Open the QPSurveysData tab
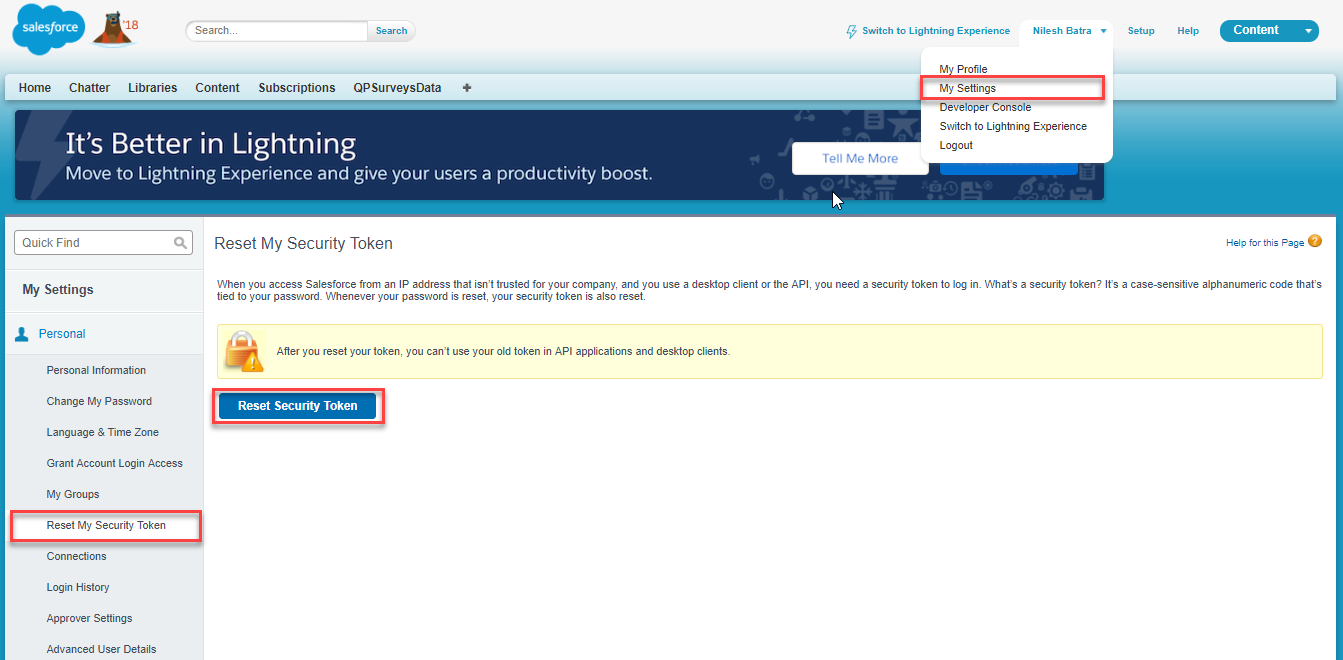 [397, 88]
